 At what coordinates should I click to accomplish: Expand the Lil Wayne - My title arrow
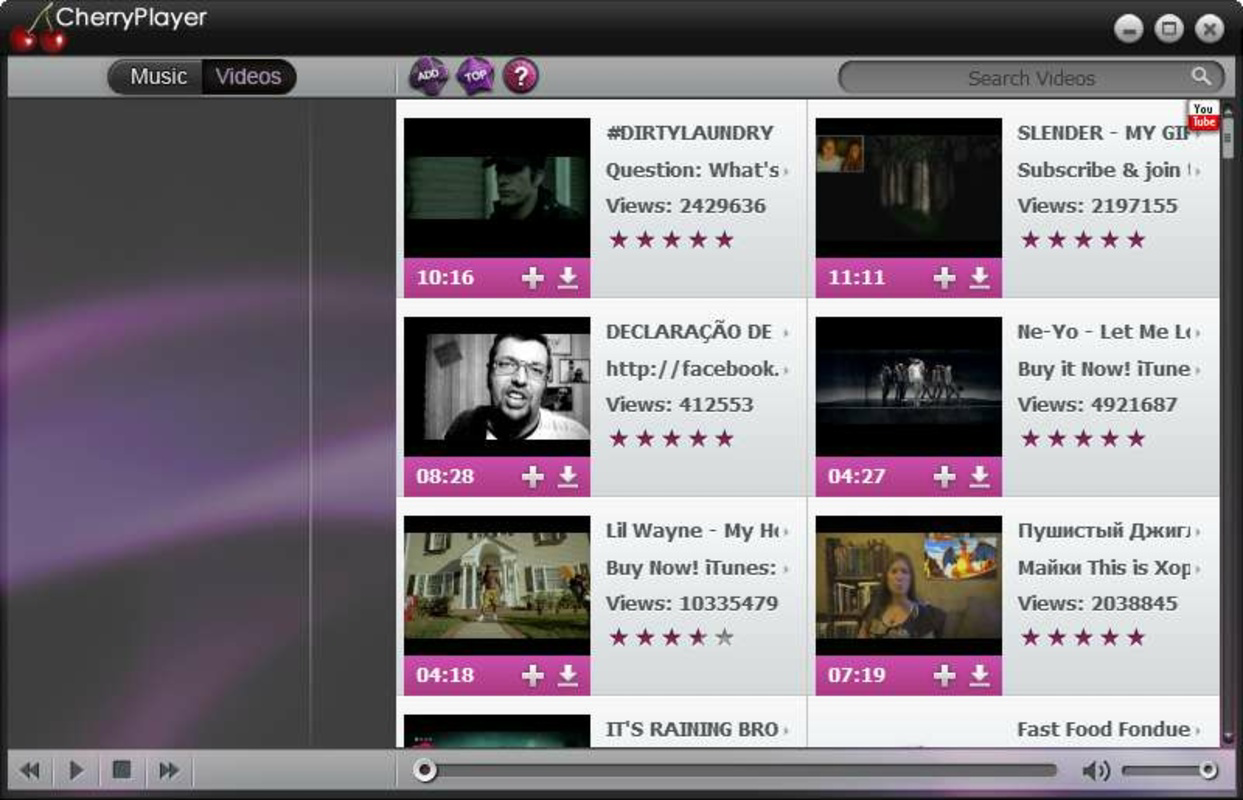tap(787, 532)
